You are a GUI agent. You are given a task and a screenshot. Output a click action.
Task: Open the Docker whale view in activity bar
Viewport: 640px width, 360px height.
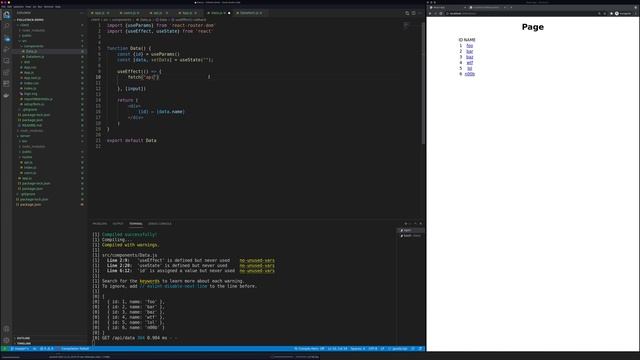6,95
